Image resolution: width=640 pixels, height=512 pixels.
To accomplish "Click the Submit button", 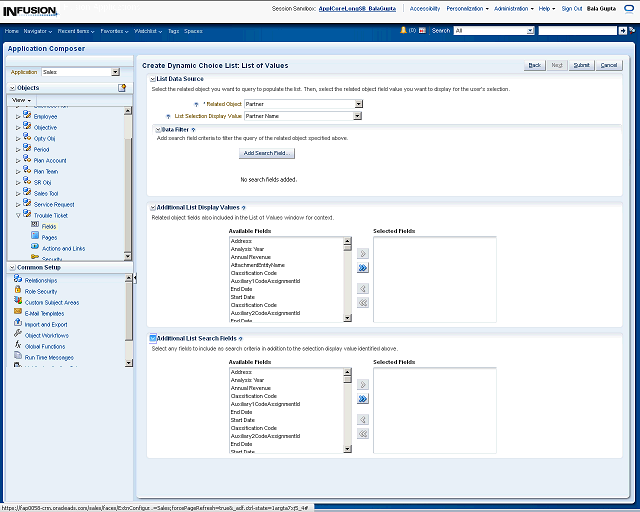I will click(x=582, y=65).
